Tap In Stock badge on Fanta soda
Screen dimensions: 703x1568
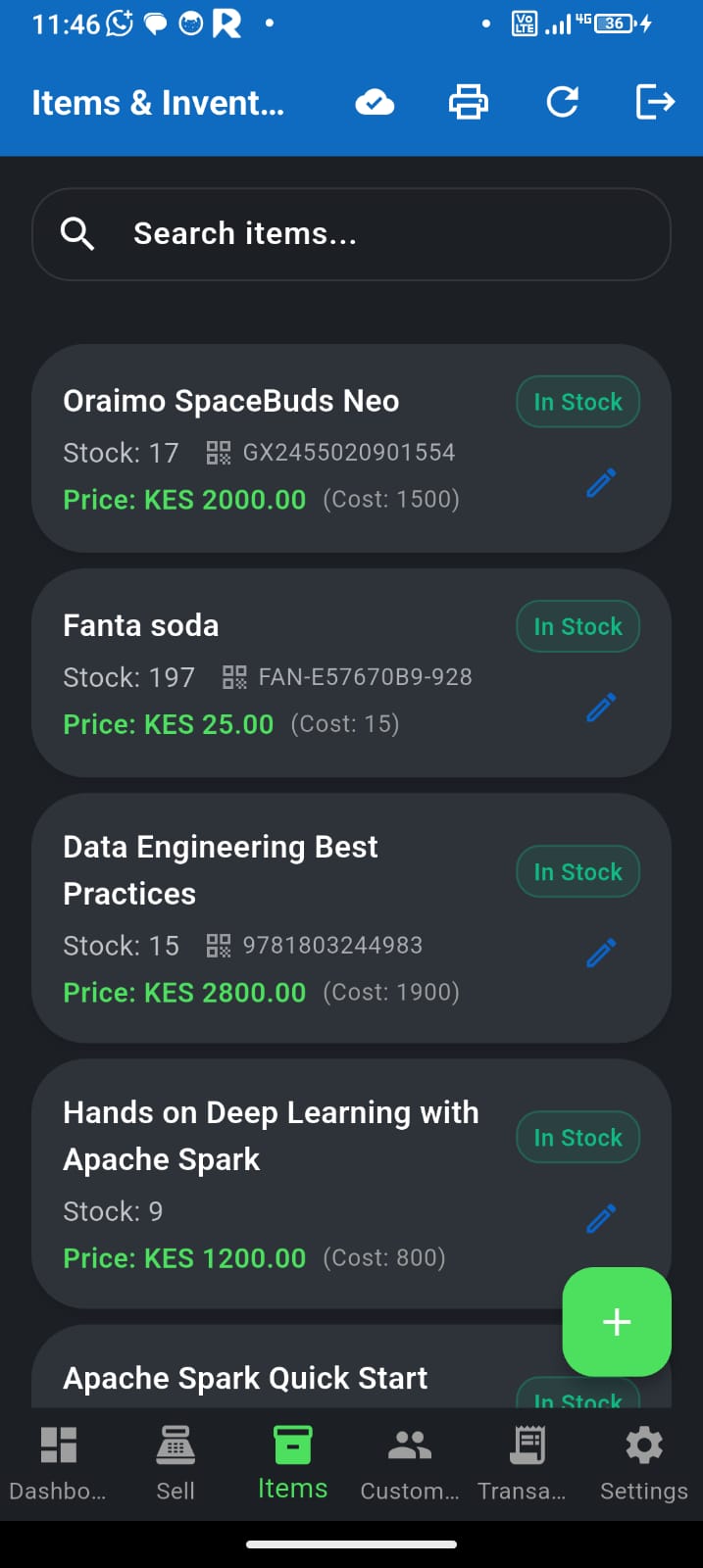click(577, 627)
